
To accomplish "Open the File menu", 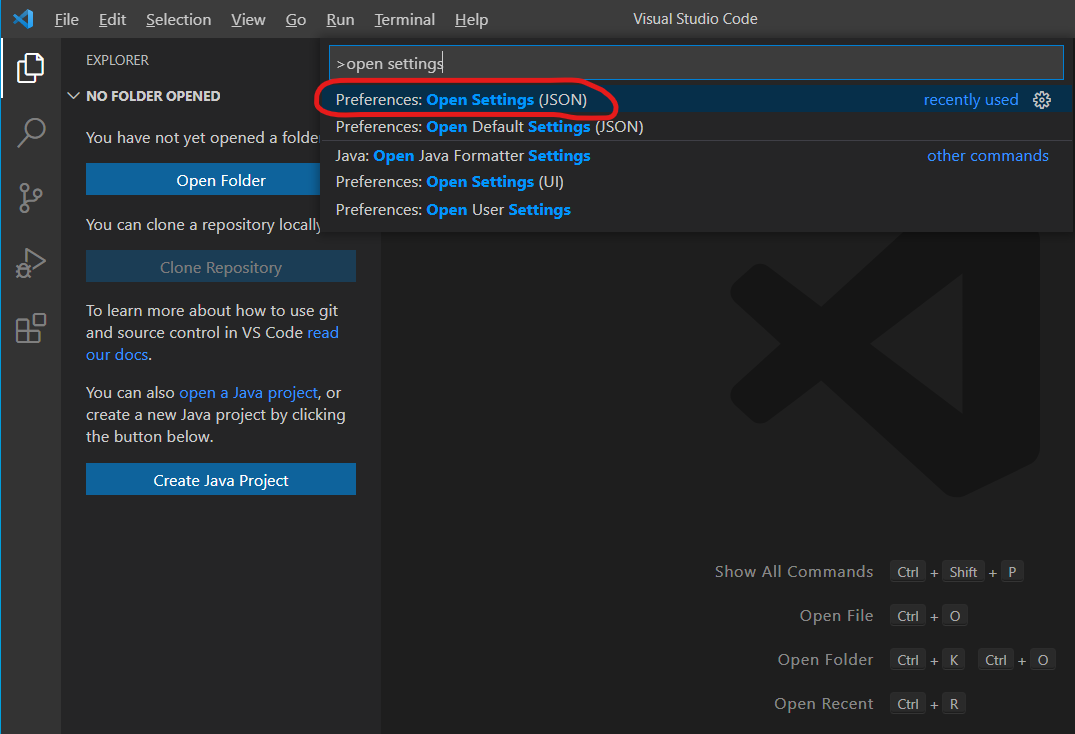I will tap(67, 20).
